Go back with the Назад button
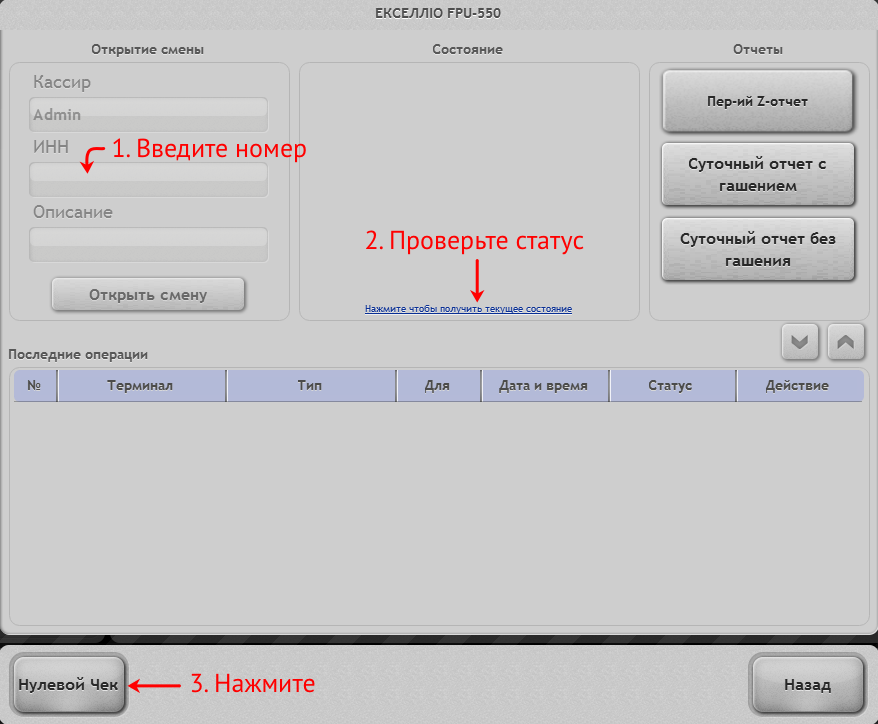 [807, 684]
